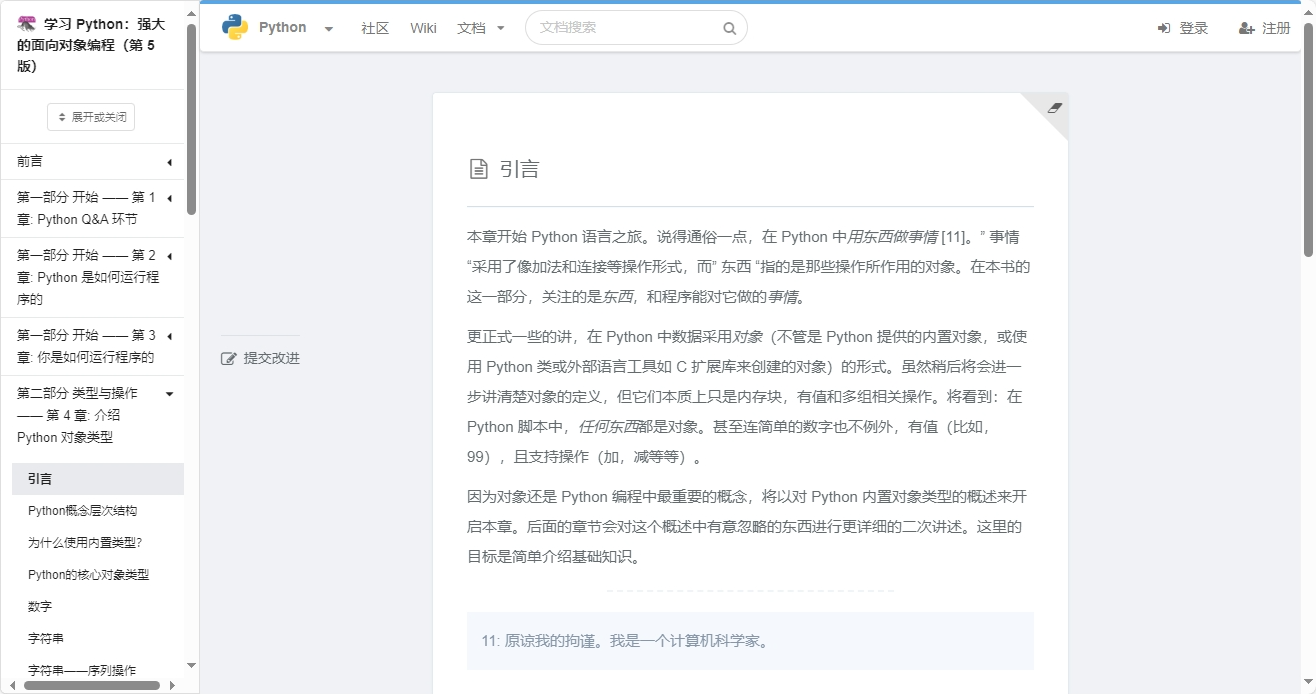Image resolution: width=1316 pixels, height=694 pixels.
Task: Open 第 2 章: Python 是如何运行程序的
Action: point(88,277)
